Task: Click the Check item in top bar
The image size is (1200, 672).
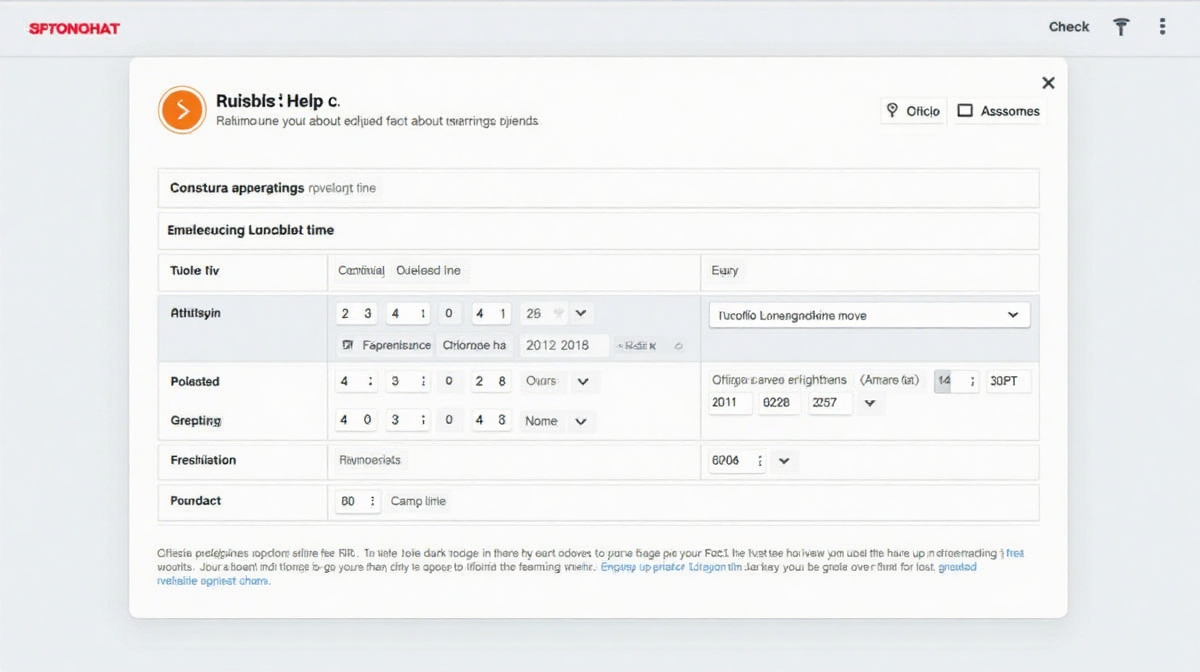Action: (x=1068, y=27)
